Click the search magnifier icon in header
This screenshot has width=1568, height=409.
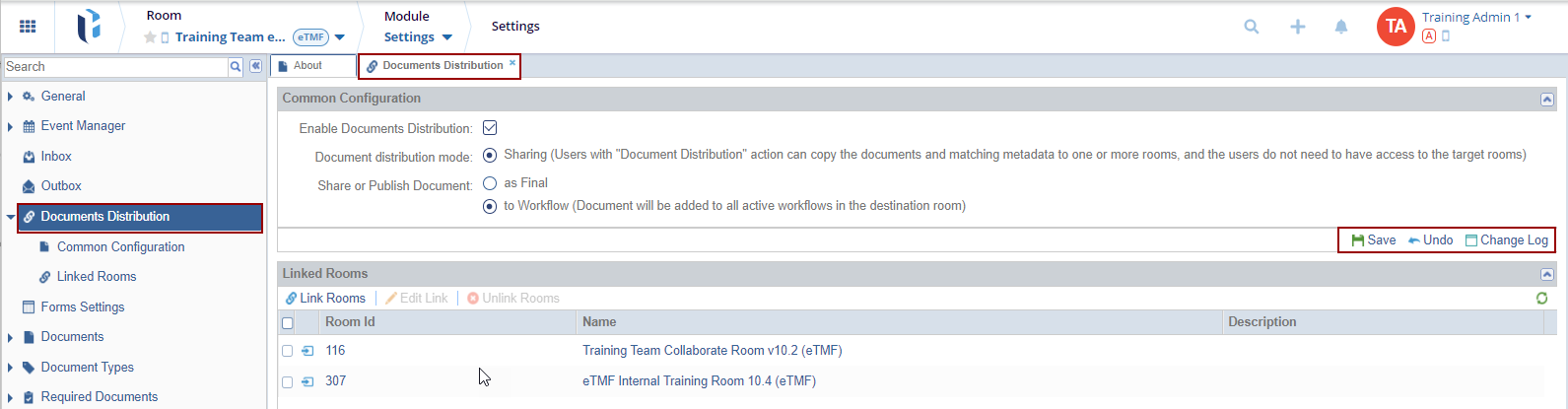point(1252,27)
